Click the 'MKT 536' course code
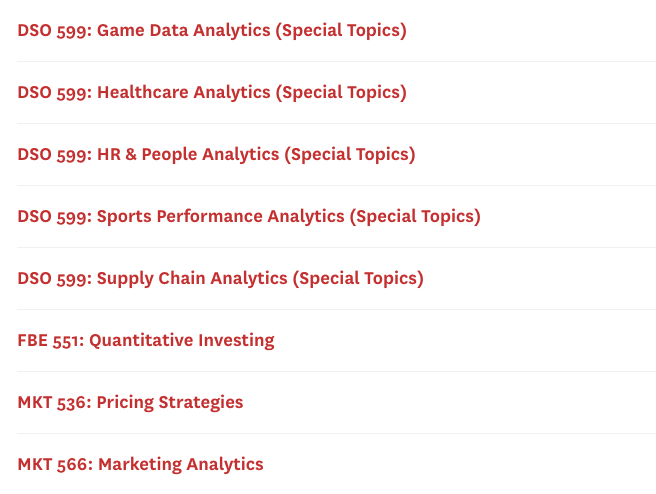 pyautogui.click(x=54, y=402)
